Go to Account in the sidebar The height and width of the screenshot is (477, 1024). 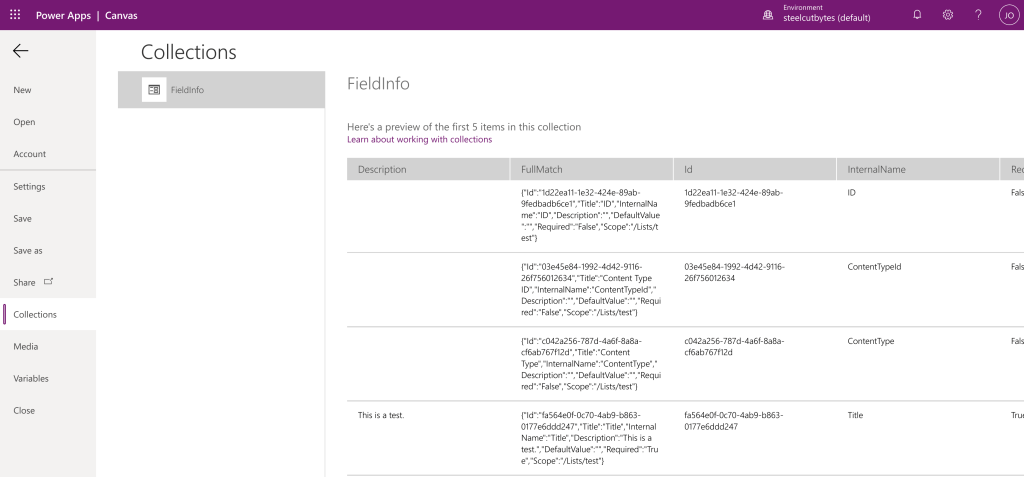tap(29, 154)
